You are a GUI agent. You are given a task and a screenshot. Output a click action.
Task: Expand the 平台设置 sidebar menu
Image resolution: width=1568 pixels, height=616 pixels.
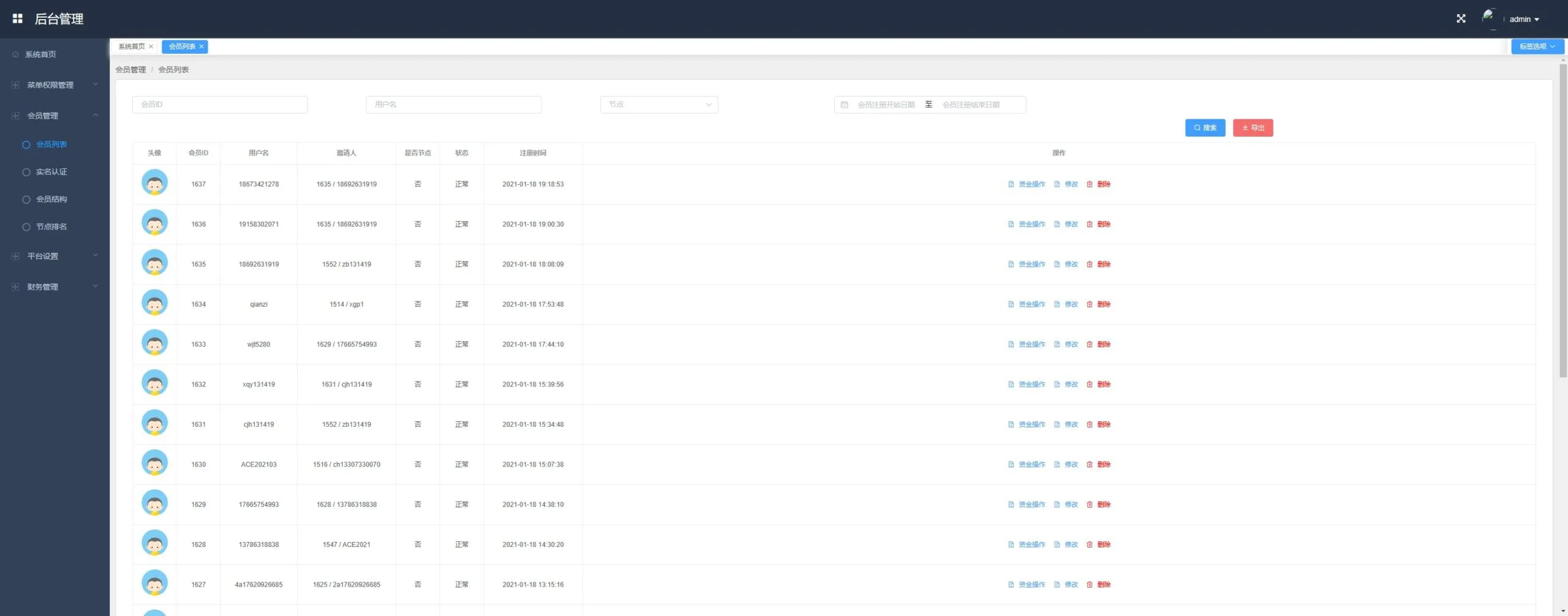[55, 256]
